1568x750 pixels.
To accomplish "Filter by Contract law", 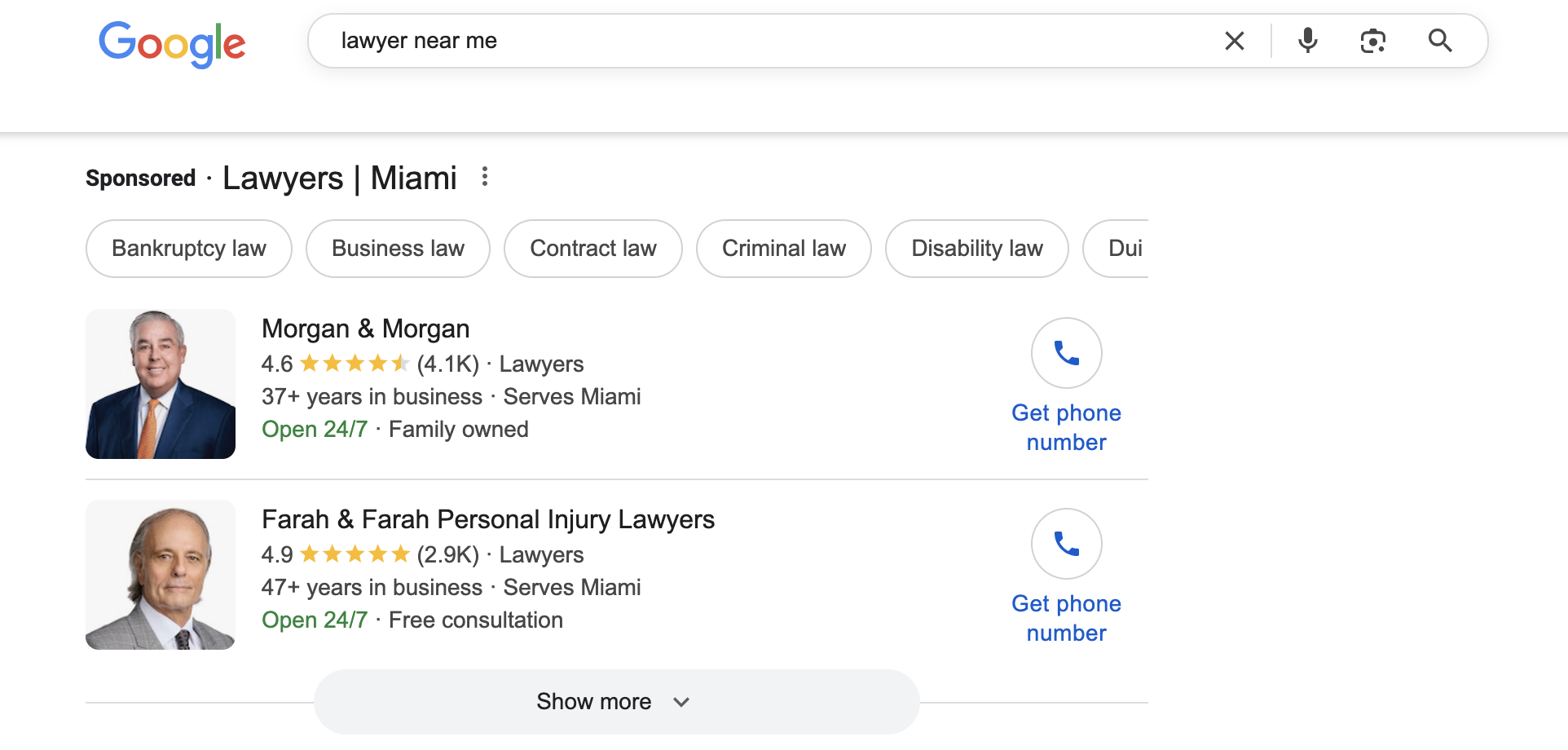I will click(593, 249).
